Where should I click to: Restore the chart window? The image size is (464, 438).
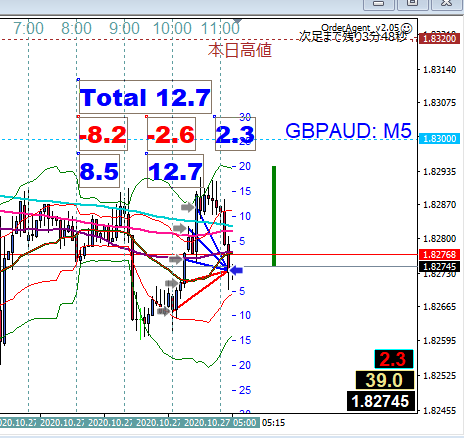point(412,4)
